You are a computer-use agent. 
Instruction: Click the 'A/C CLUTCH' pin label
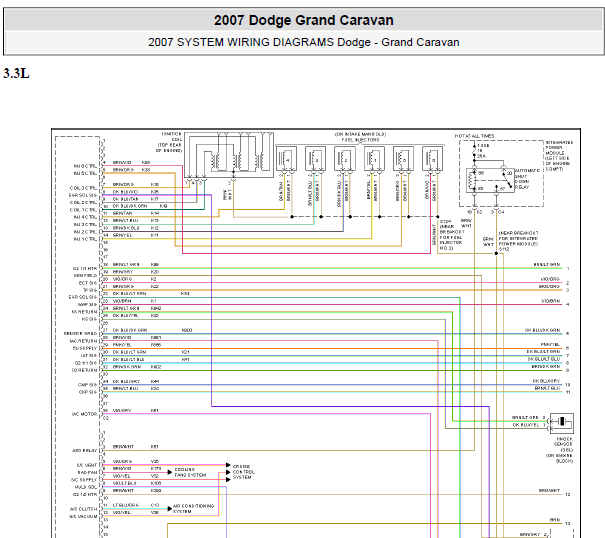(84, 509)
